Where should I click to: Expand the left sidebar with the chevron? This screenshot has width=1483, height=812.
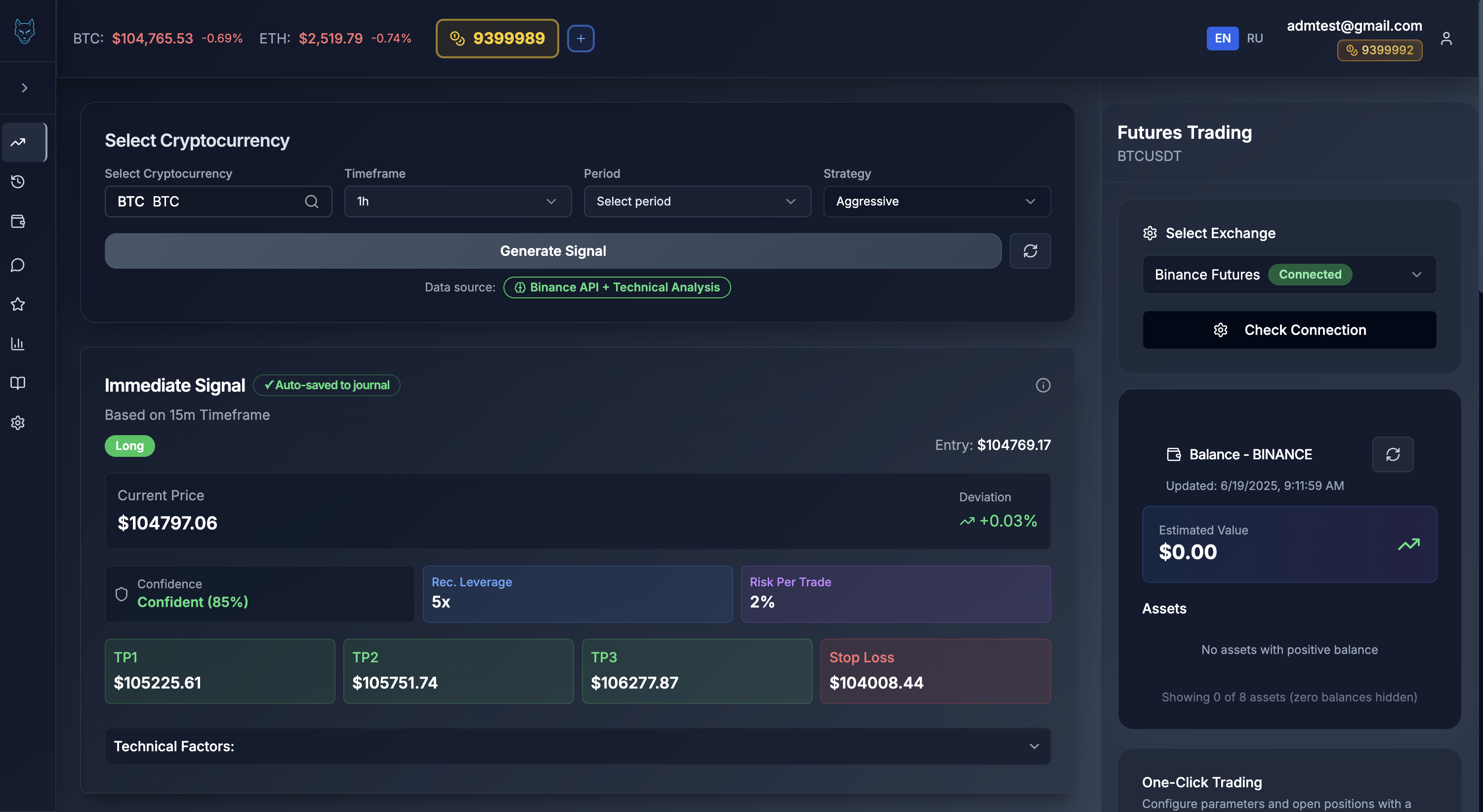[24, 88]
